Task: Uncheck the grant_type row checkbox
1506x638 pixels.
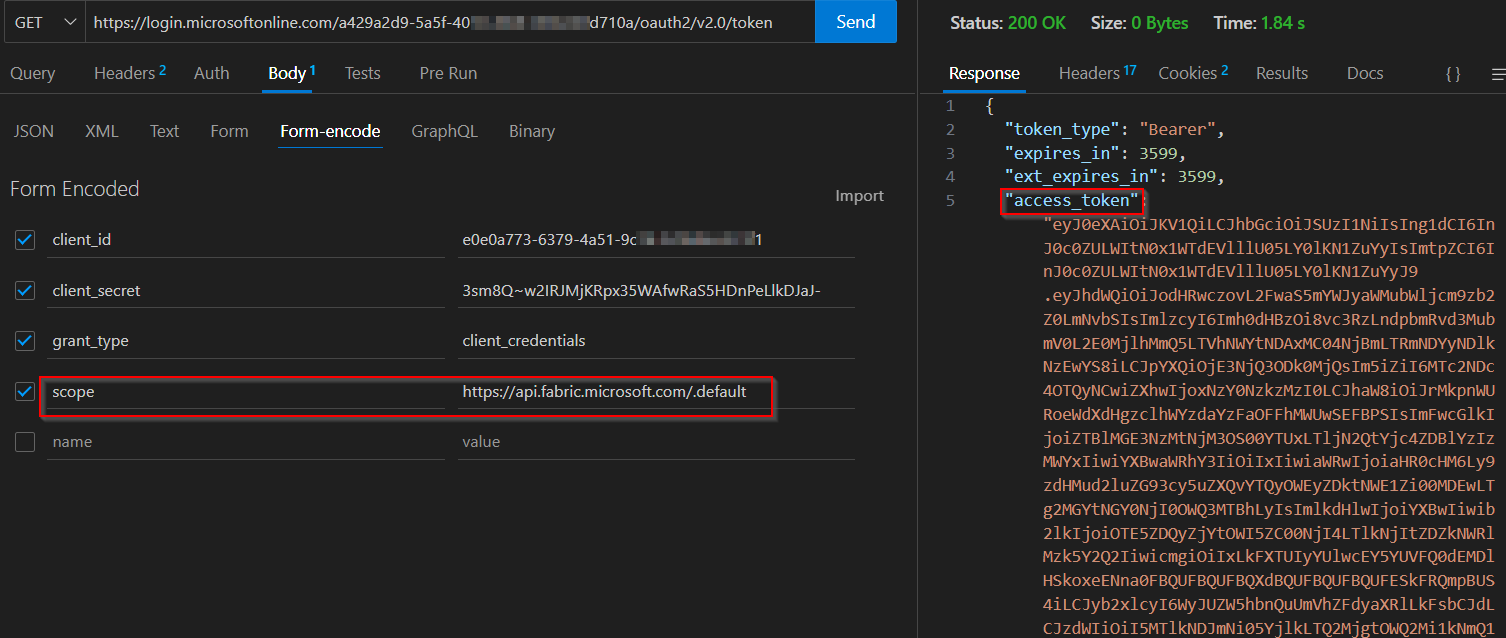Action: pos(25,341)
